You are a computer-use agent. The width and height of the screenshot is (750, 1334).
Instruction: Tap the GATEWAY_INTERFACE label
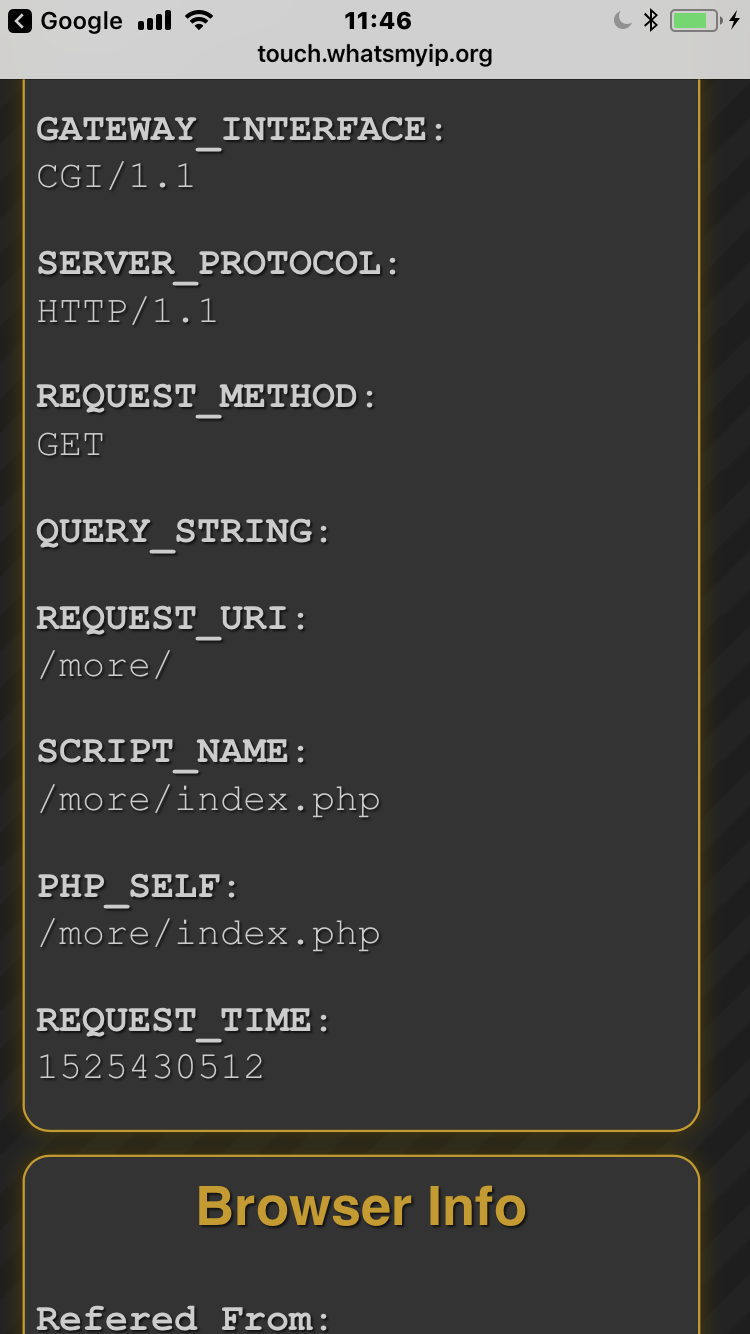click(240, 128)
